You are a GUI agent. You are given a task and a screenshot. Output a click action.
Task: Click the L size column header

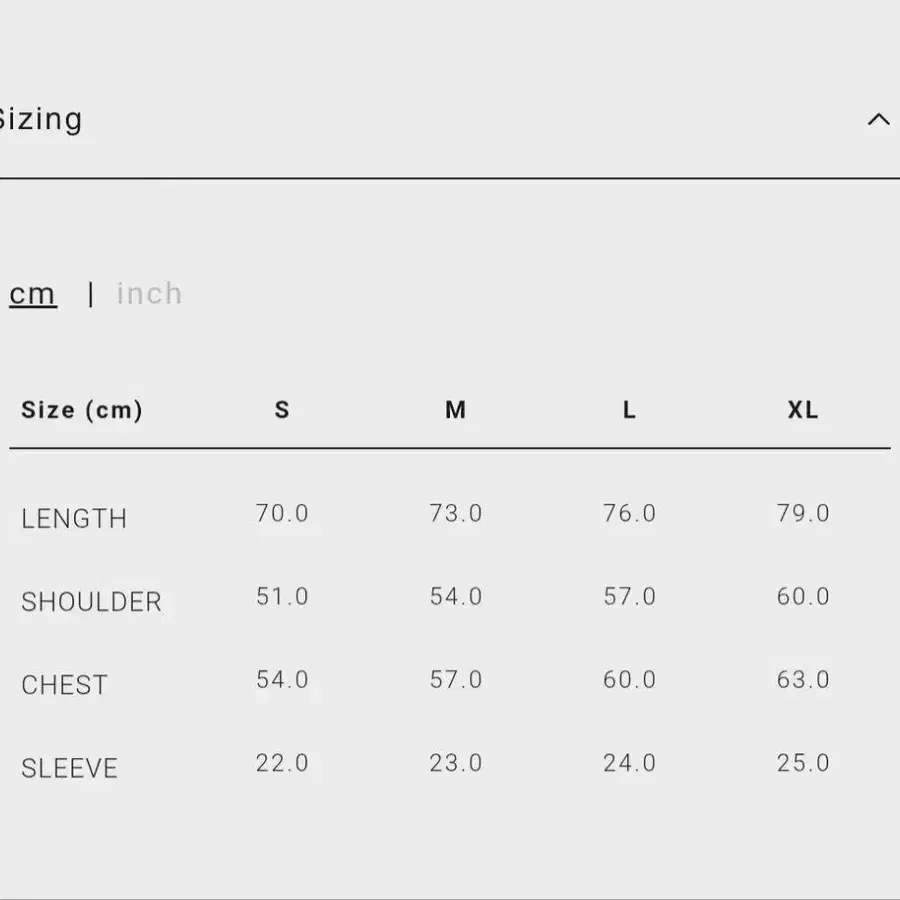629,410
